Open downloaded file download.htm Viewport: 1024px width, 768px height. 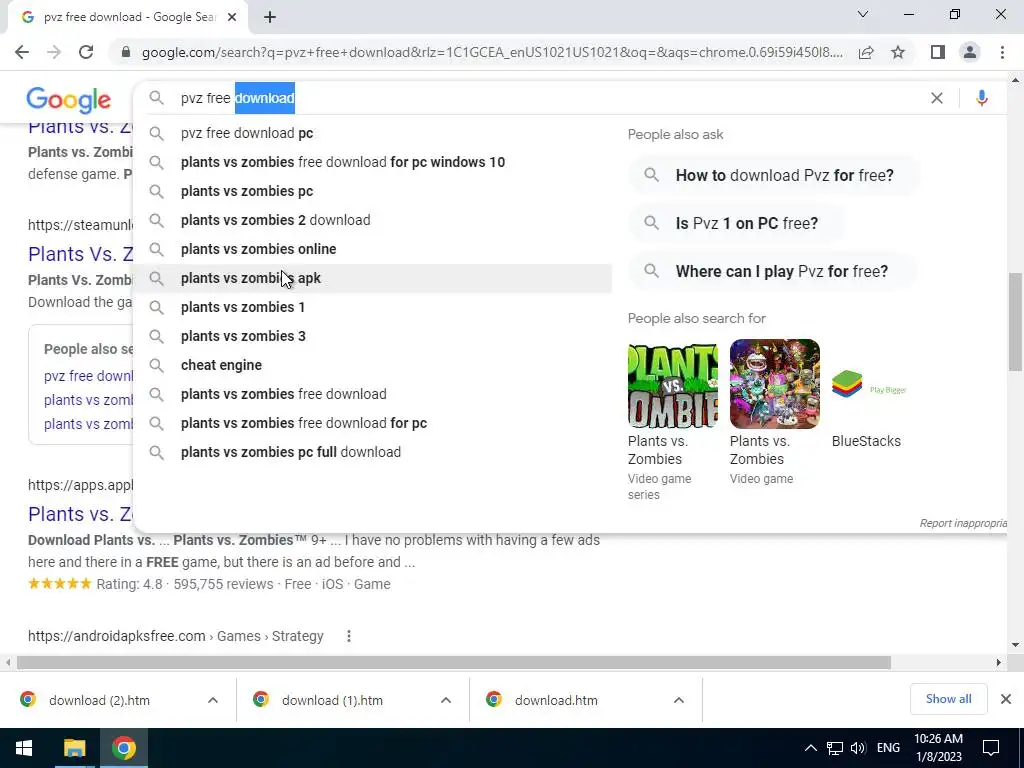(x=556, y=700)
